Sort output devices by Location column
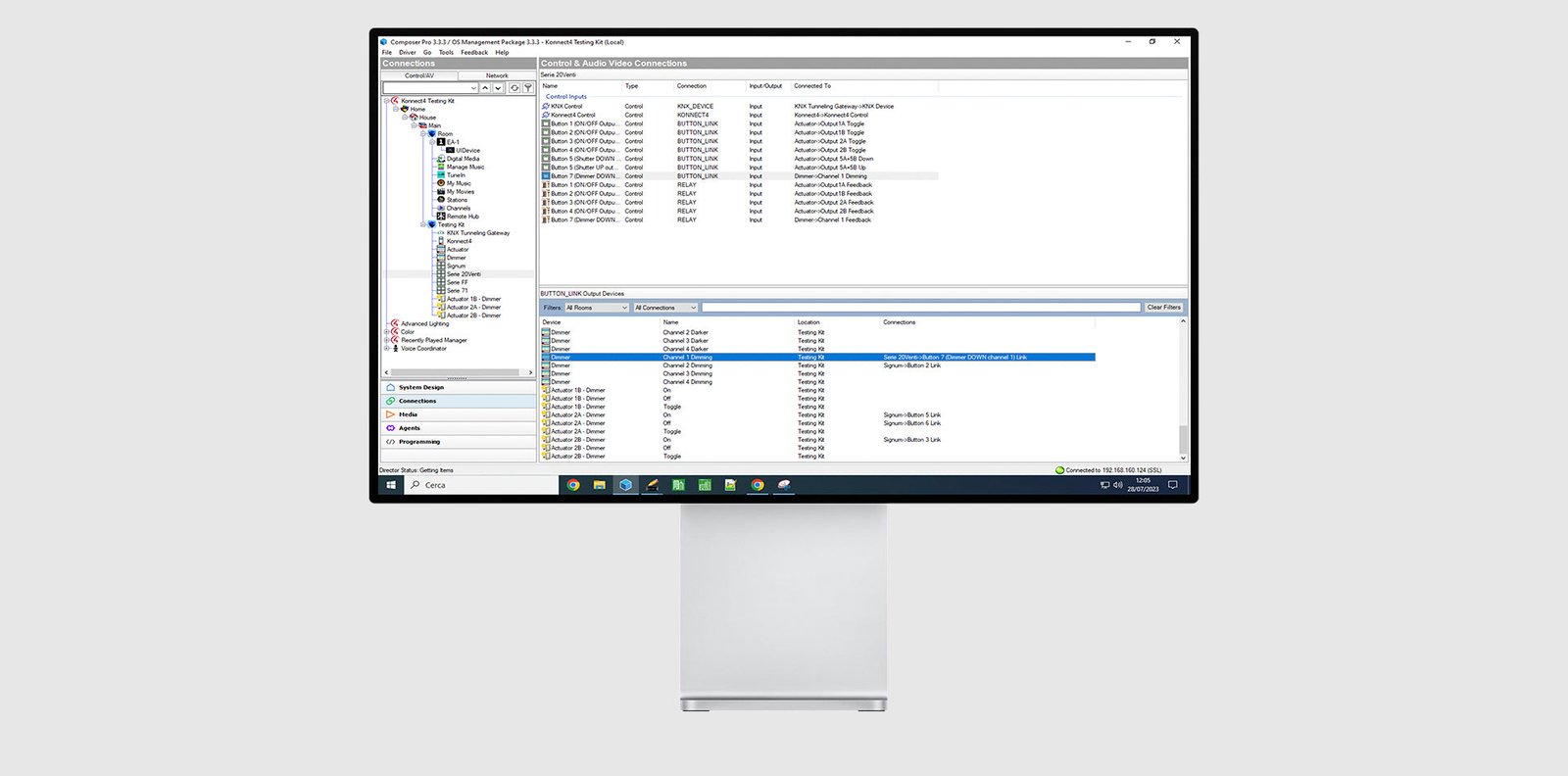The image size is (1568, 776). click(838, 322)
